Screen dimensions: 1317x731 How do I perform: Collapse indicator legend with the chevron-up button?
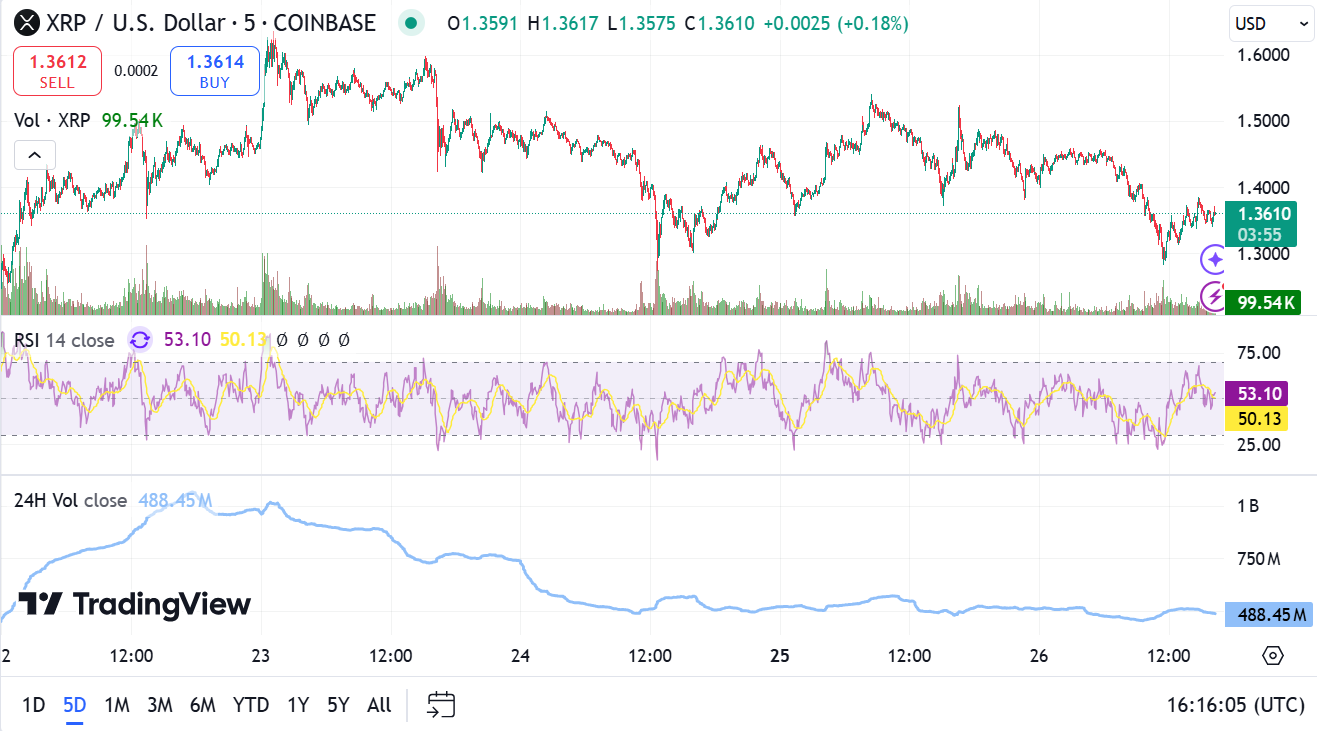(34, 155)
